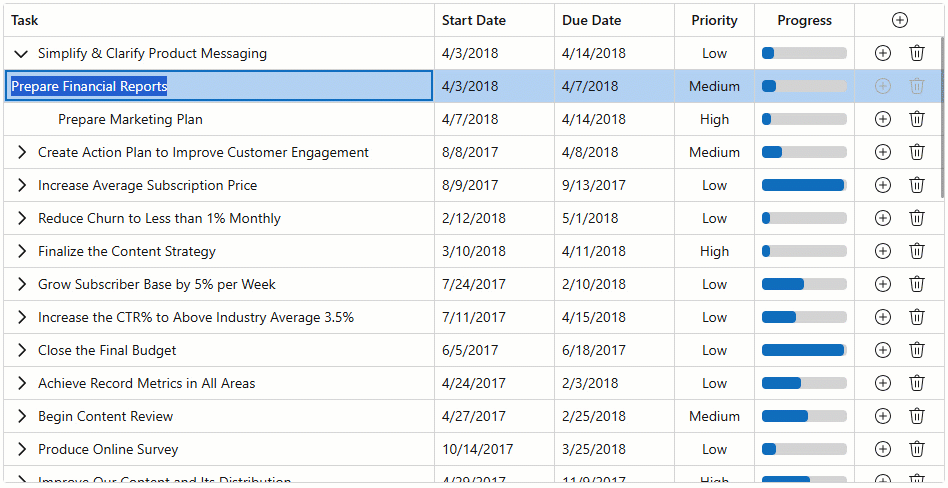Screen dimensions: 948x488
Task: Delete the Simplify & Clarify Product Messaging task
Action: coord(917,53)
